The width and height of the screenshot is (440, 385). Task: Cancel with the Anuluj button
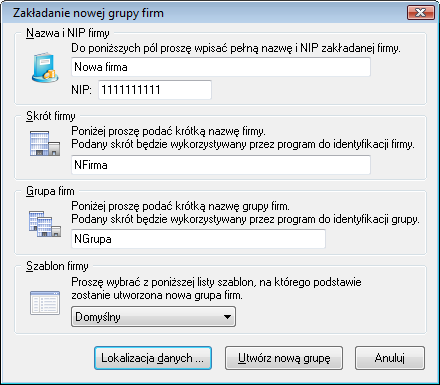tap(390, 358)
